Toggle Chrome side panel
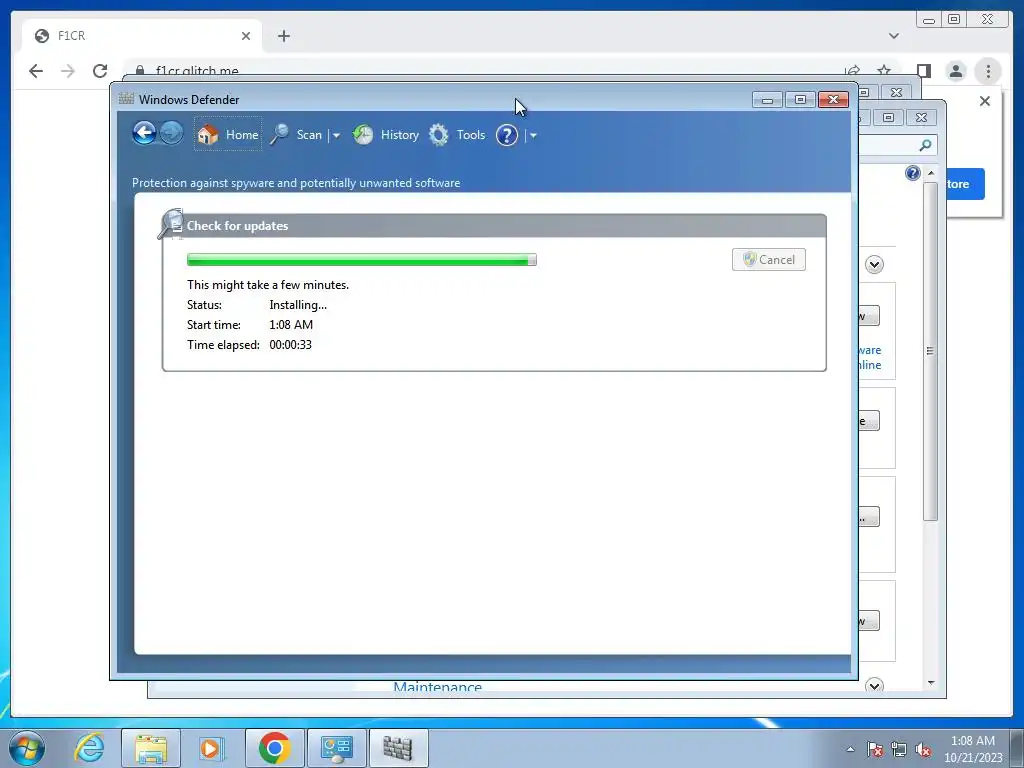Image resolution: width=1024 pixels, height=768 pixels. (923, 71)
